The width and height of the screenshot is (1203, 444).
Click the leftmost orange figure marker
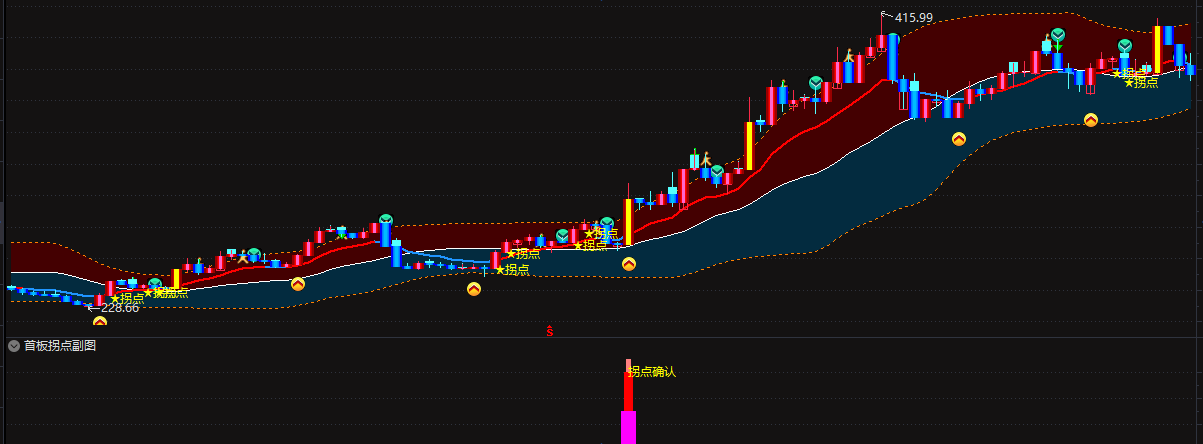(241, 256)
